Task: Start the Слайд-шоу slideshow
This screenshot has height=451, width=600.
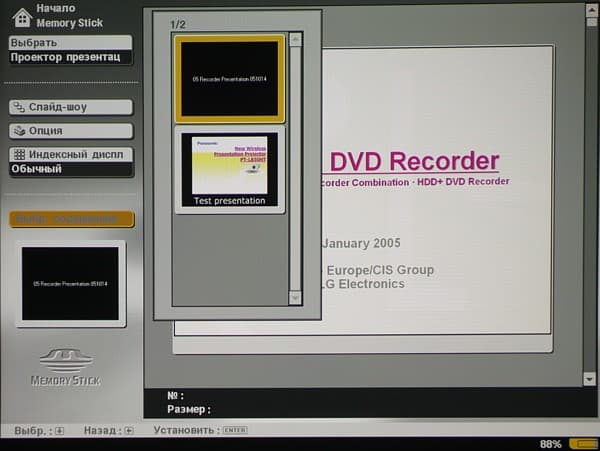Action: [71, 107]
